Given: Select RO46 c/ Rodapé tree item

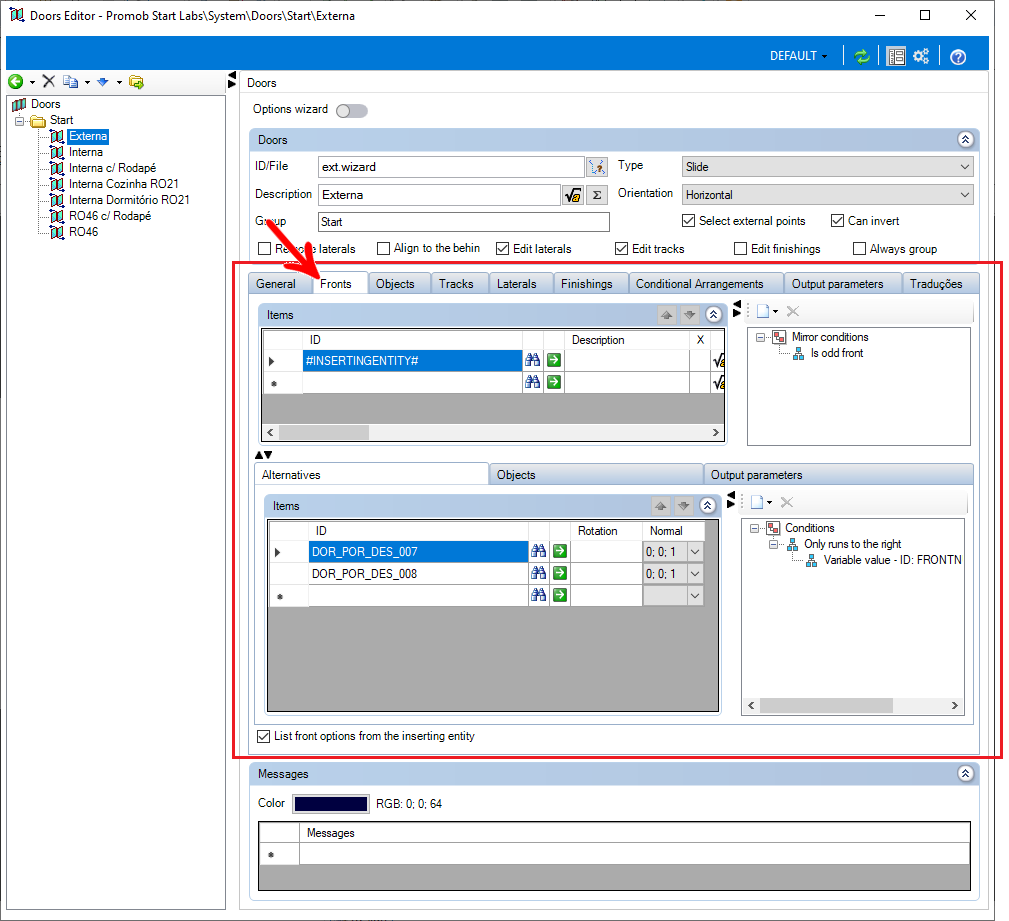Looking at the screenshot, I should coord(110,216).
